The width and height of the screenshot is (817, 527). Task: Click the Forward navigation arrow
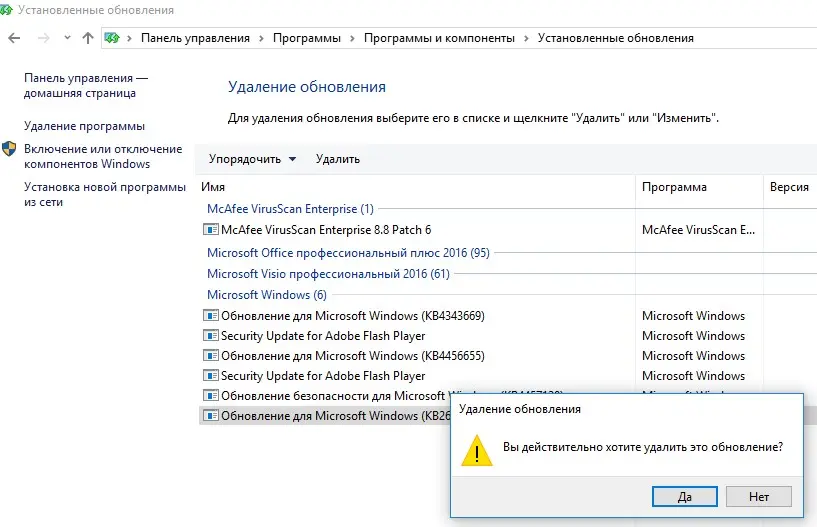coord(44,38)
